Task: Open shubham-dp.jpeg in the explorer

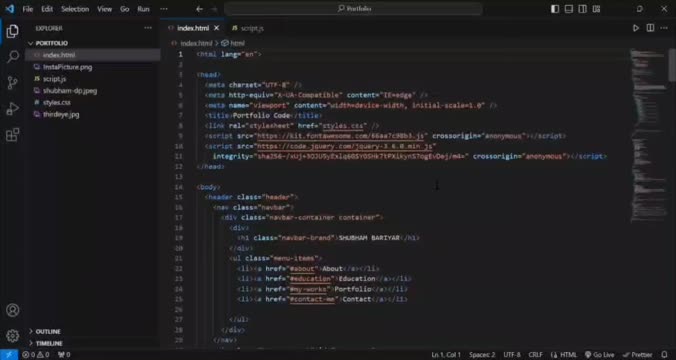Action: click(x=70, y=91)
